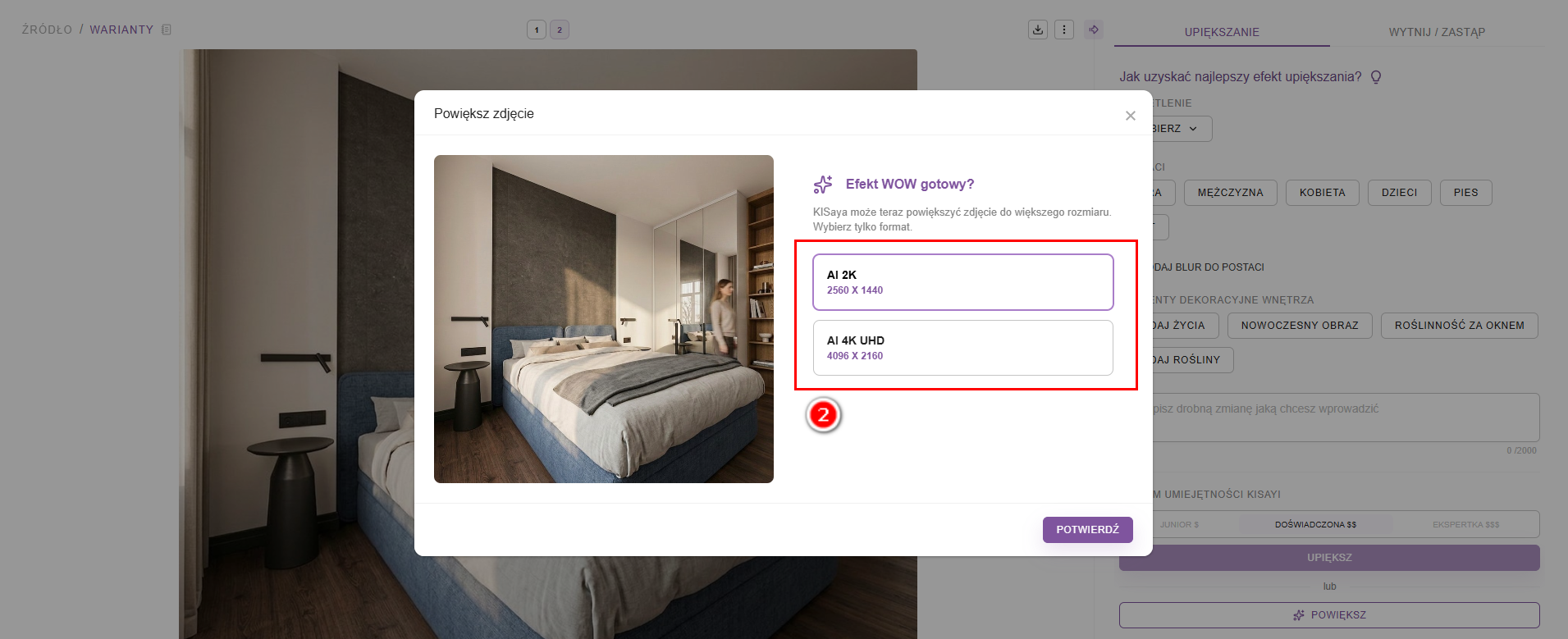Click the sparkle icon beside Efekt WOW
The image size is (1568, 639).
[x=823, y=184]
